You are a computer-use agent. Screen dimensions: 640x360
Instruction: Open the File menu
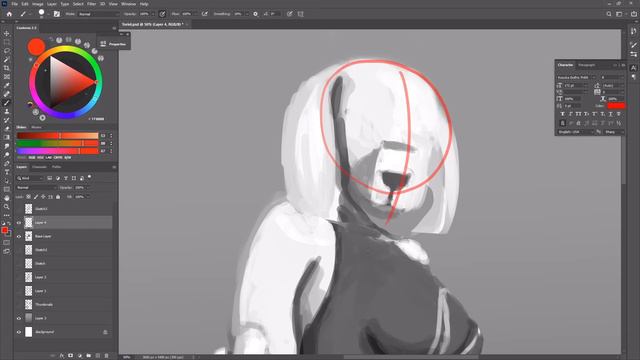coord(14,4)
